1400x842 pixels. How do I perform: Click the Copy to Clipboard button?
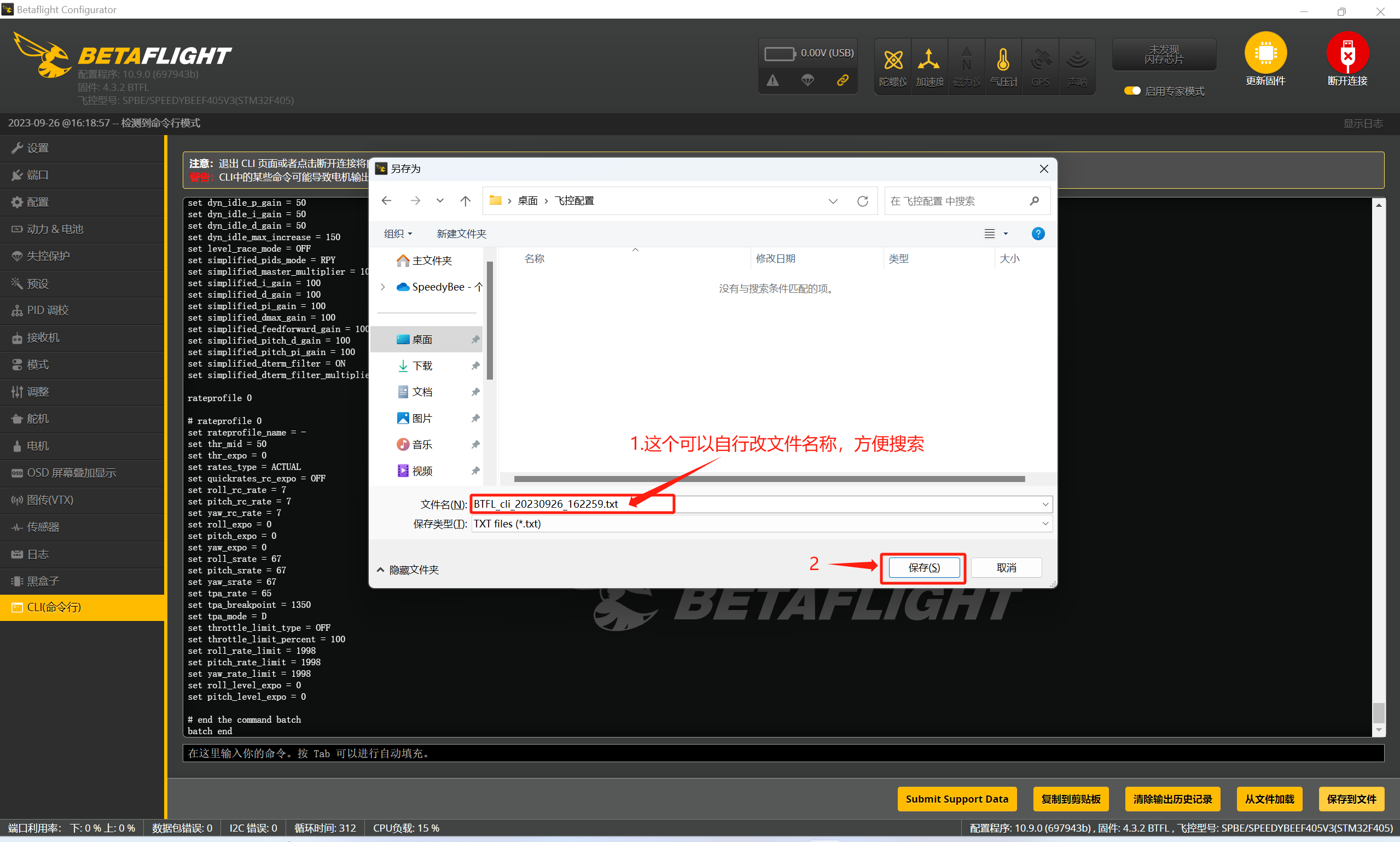pos(1071,799)
